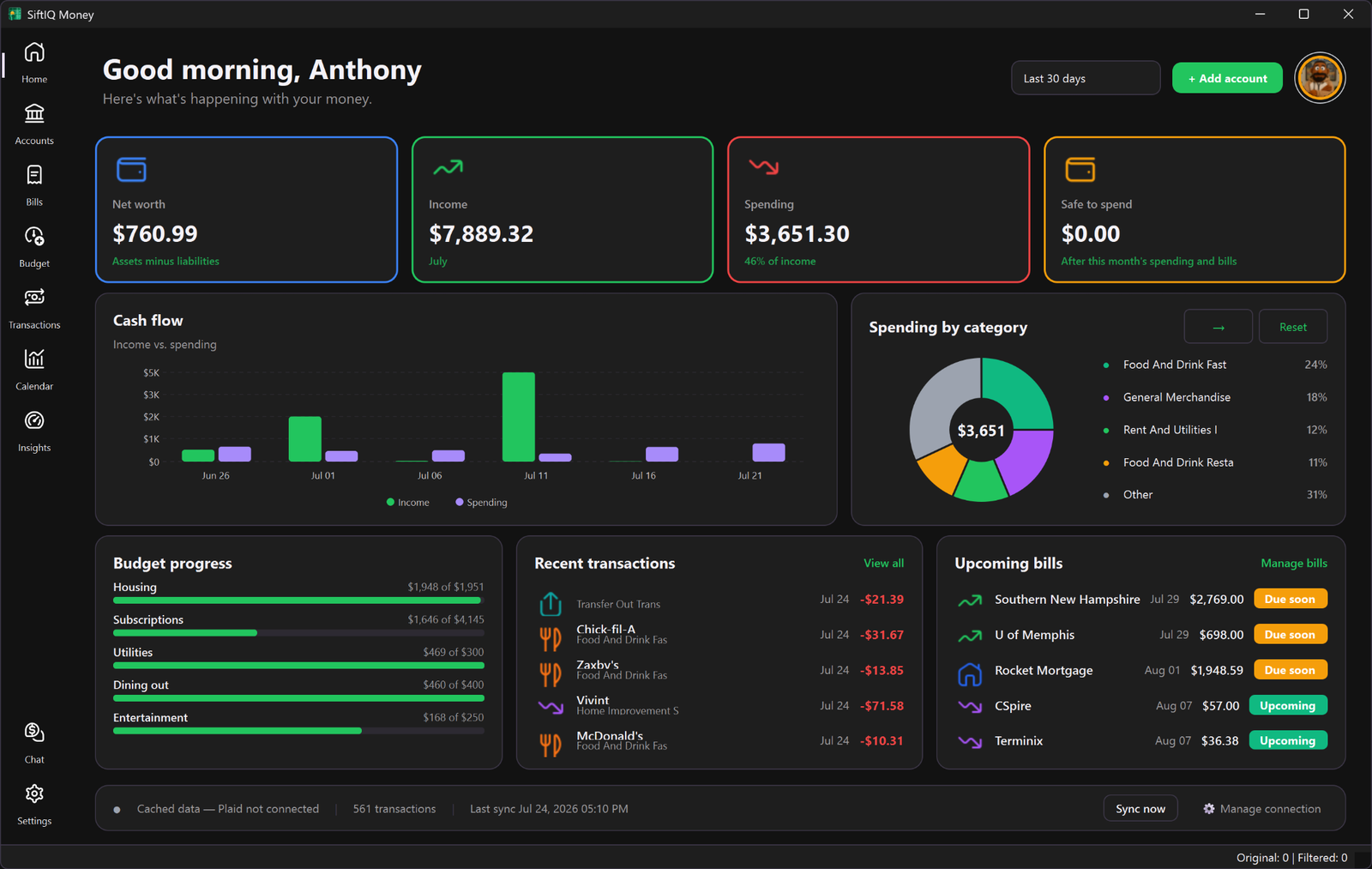
Task: Open the Budget sidebar icon
Action: click(x=34, y=237)
